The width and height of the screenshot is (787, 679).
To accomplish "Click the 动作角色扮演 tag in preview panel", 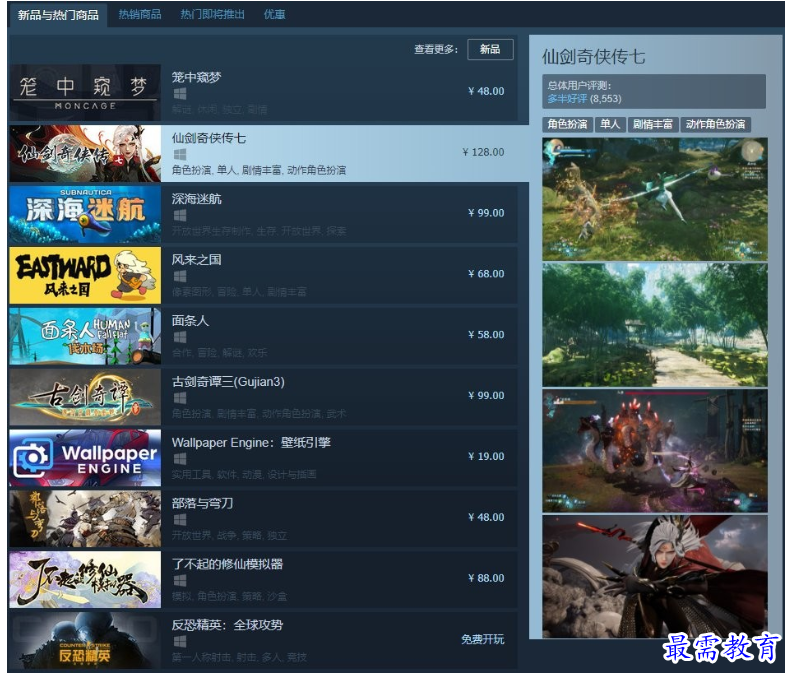I will tap(716, 124).
